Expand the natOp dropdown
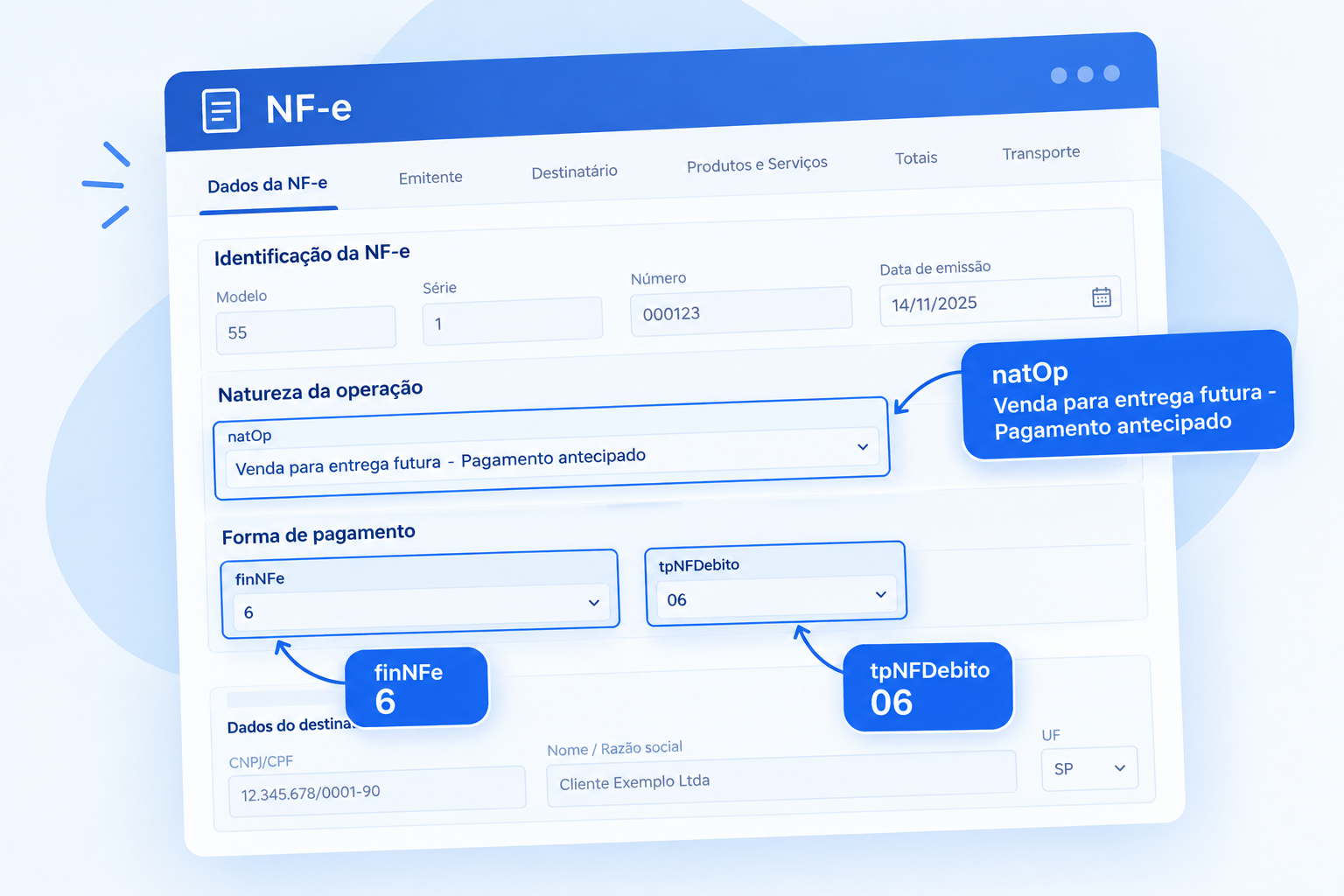The height and width of the screenshot is (896, 1344). [x=552, y=458]
